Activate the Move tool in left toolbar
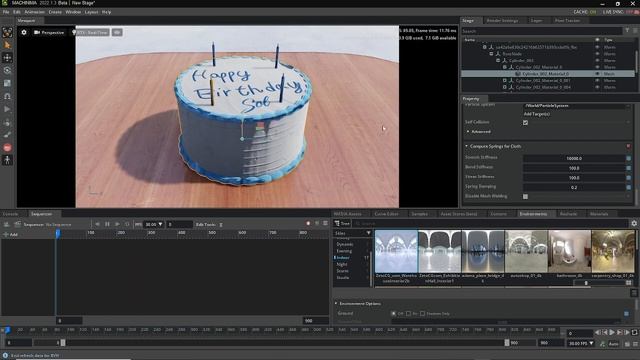Image resolution: width=640 pixels, height=360 pixels. click(7, 58)
